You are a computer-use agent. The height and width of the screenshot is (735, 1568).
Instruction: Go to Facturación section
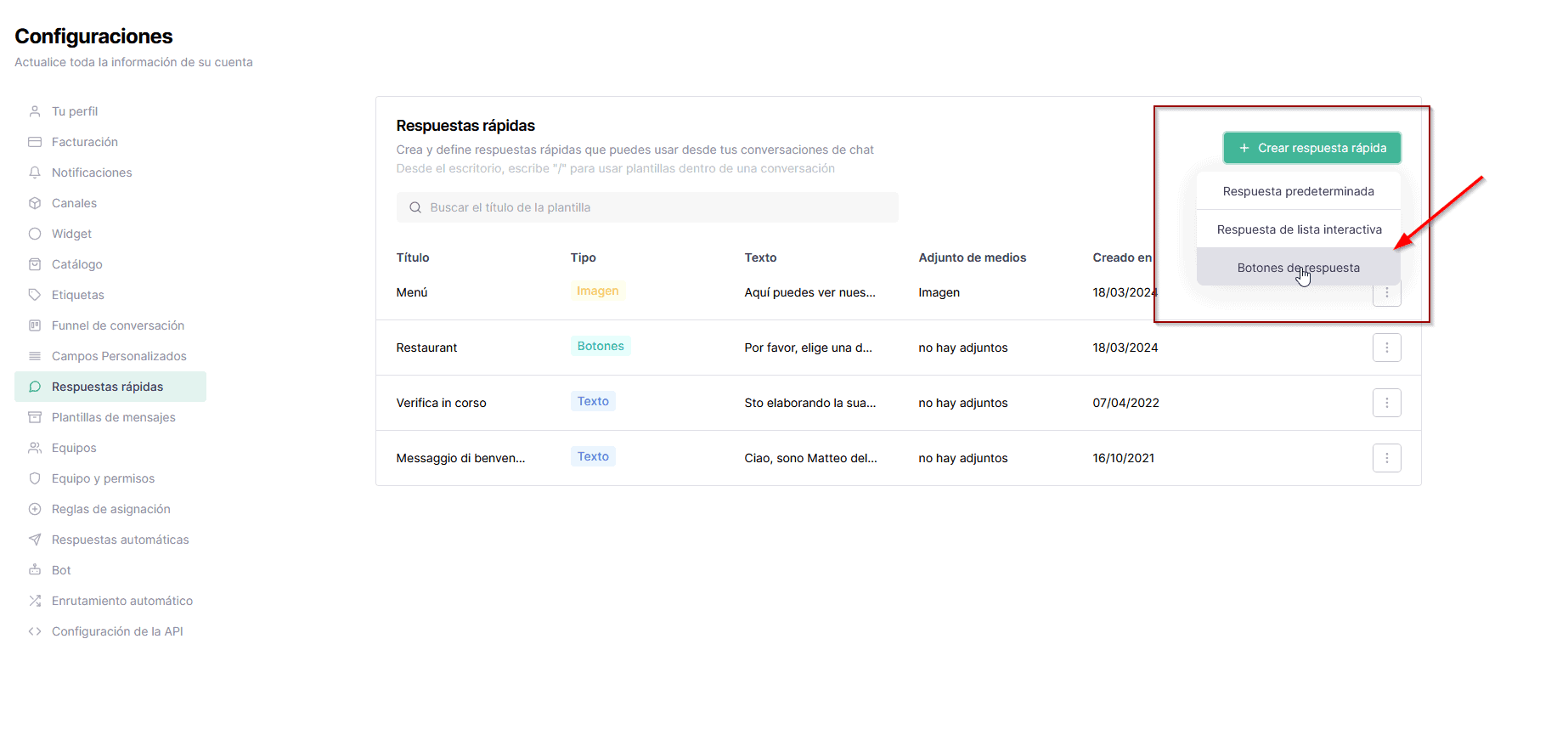(85, 142)
